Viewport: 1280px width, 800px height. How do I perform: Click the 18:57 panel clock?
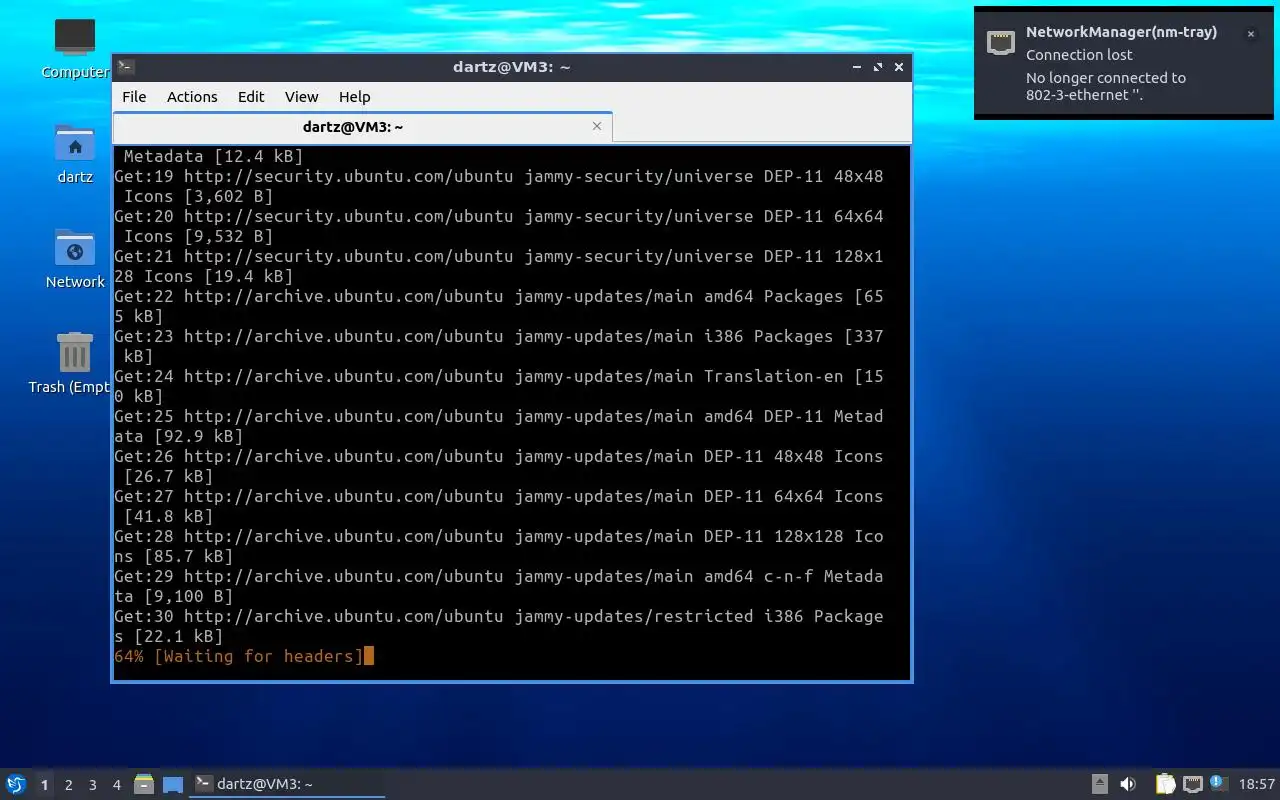point(1257,784)
